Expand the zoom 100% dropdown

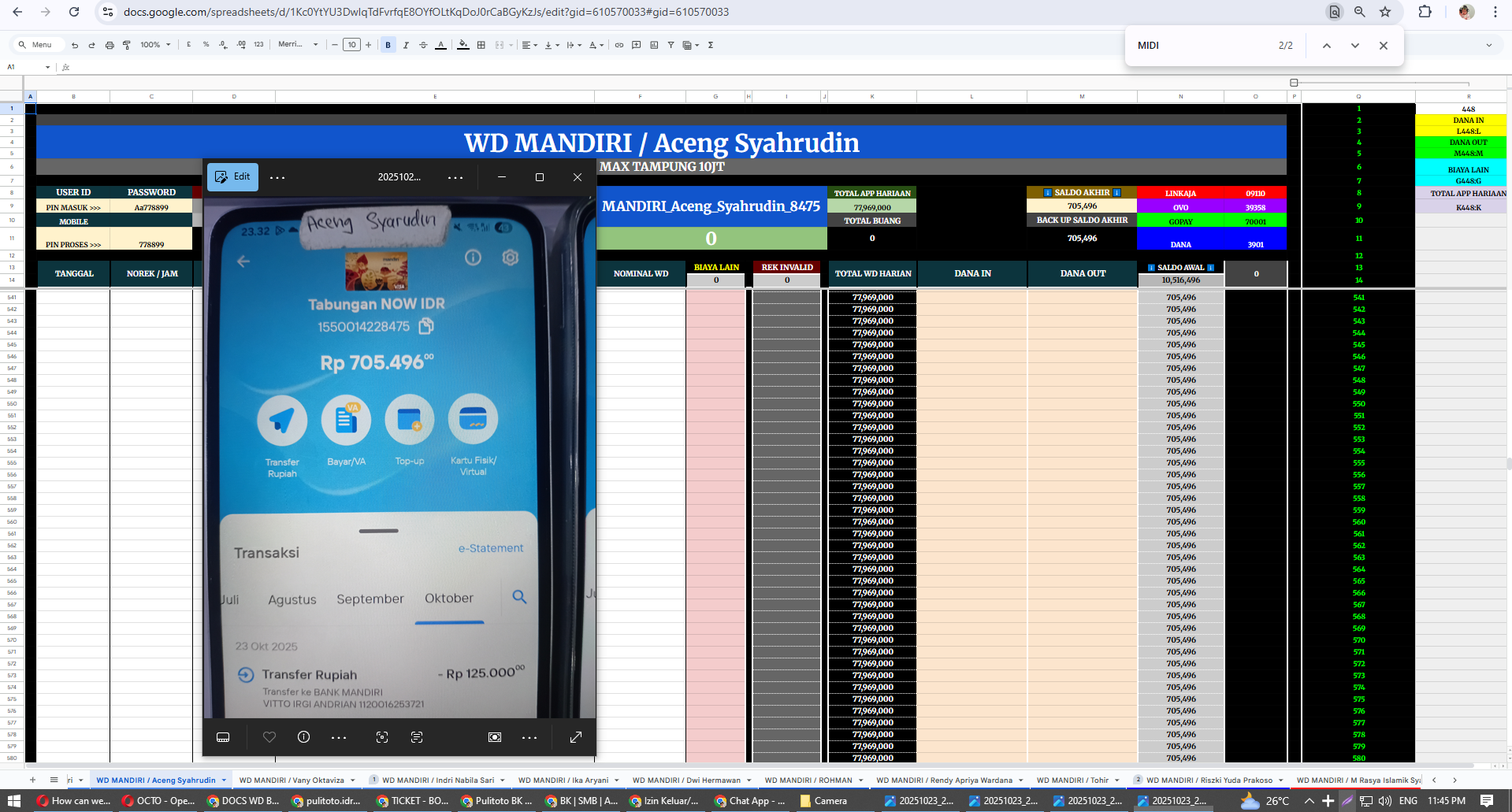coord(155,45)
